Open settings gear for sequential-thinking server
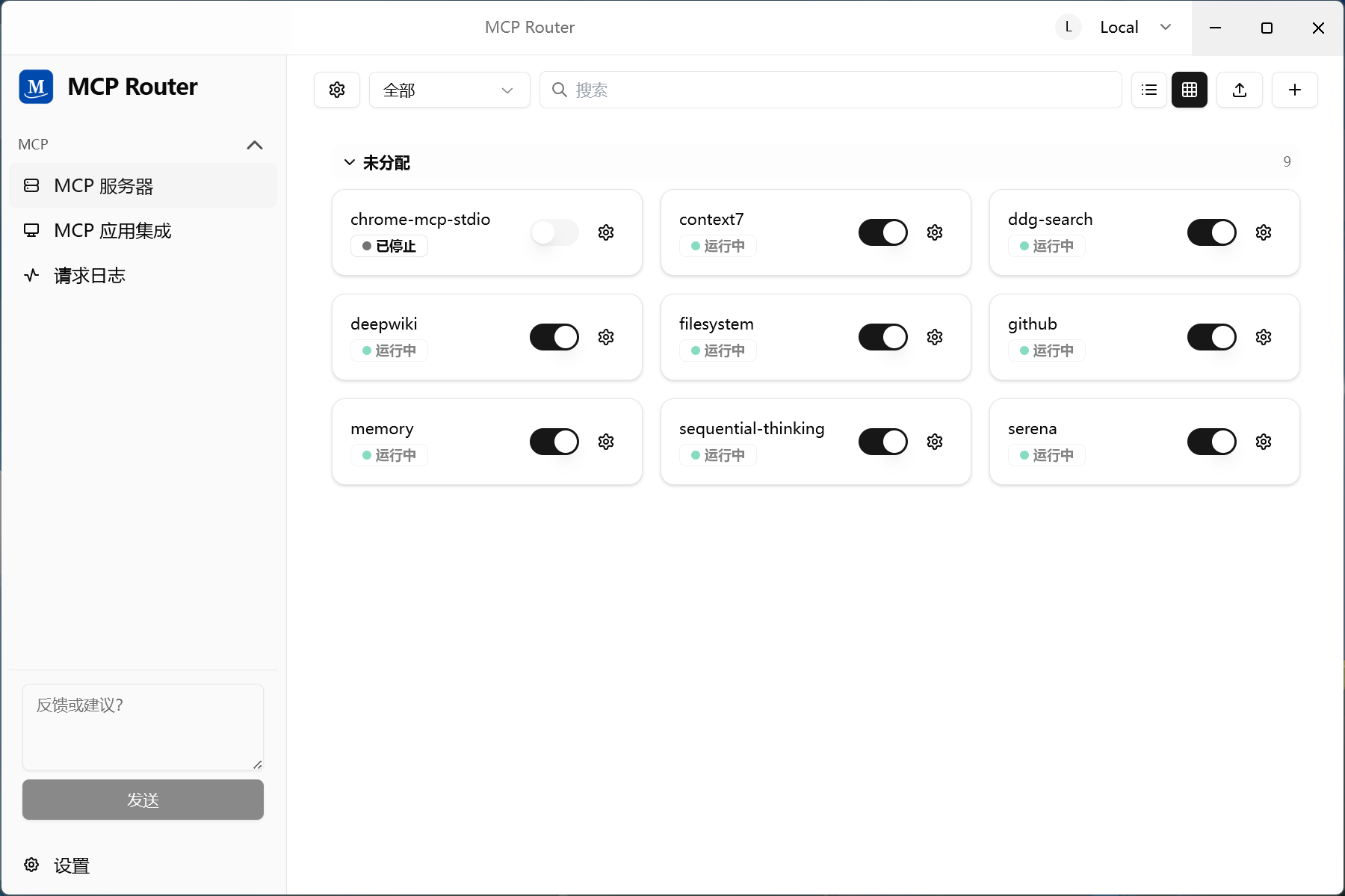 tap(935, 442)
